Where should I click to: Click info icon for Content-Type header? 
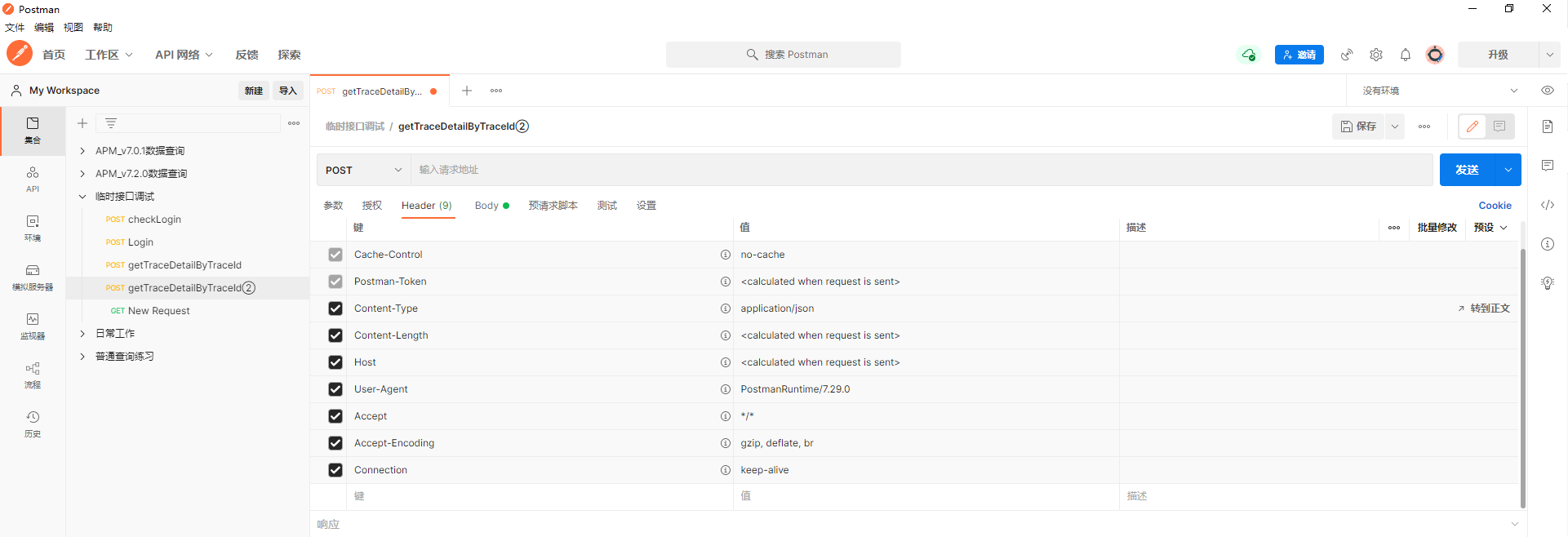(725, 308)
